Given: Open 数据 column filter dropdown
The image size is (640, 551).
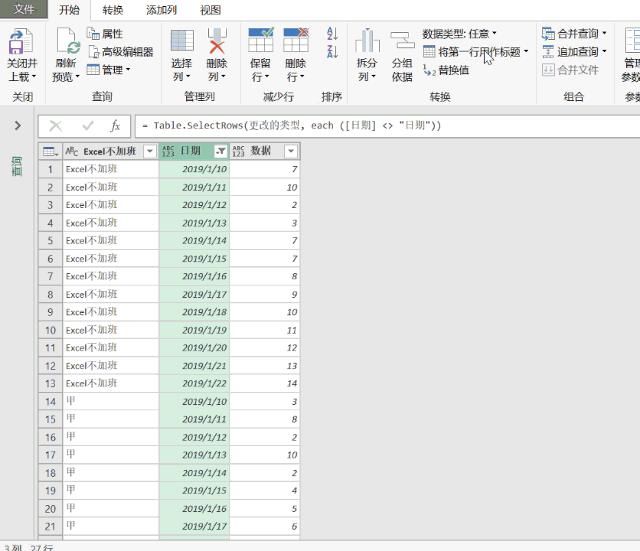Looking at the screenshot, I should pos(291,151).
